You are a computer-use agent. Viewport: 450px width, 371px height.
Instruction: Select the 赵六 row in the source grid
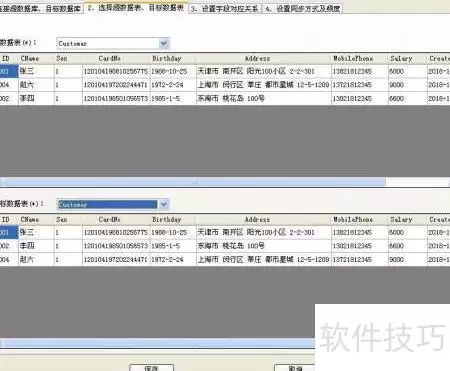click(225, 85)
